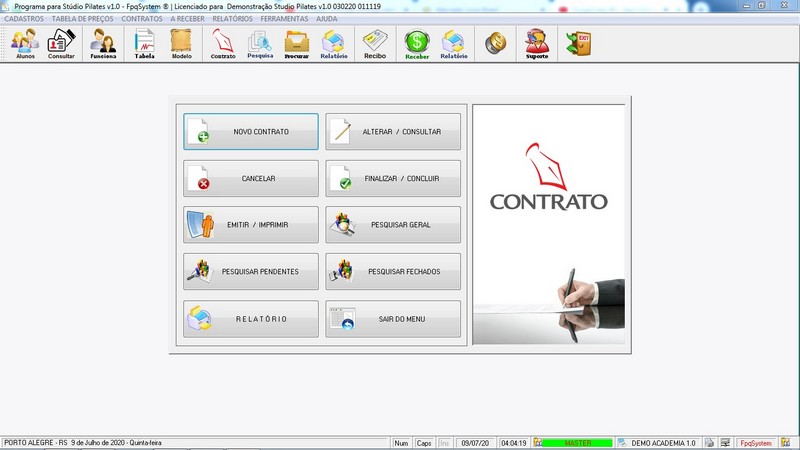Click the green Receber dollar icon
This screenshot has width=800, height=450.
[417, 44]
